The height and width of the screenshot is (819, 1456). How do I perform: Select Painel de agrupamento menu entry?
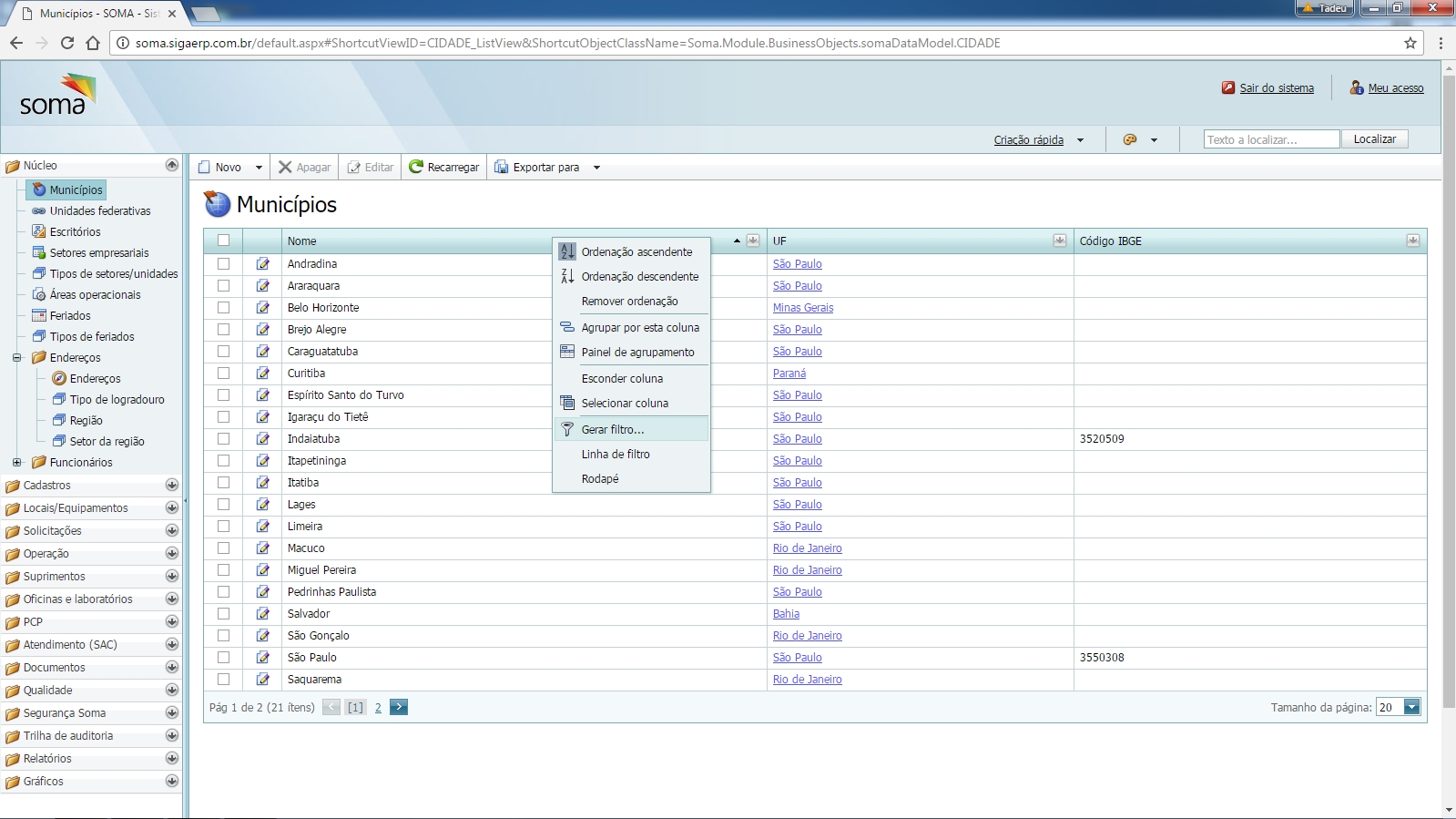(632, 352)
